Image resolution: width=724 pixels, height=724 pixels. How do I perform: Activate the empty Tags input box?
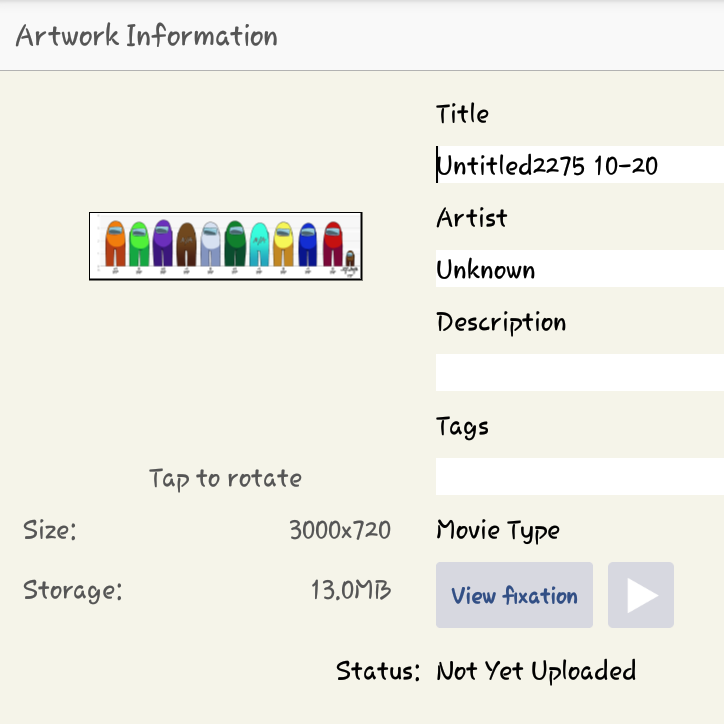coord(579,476)
